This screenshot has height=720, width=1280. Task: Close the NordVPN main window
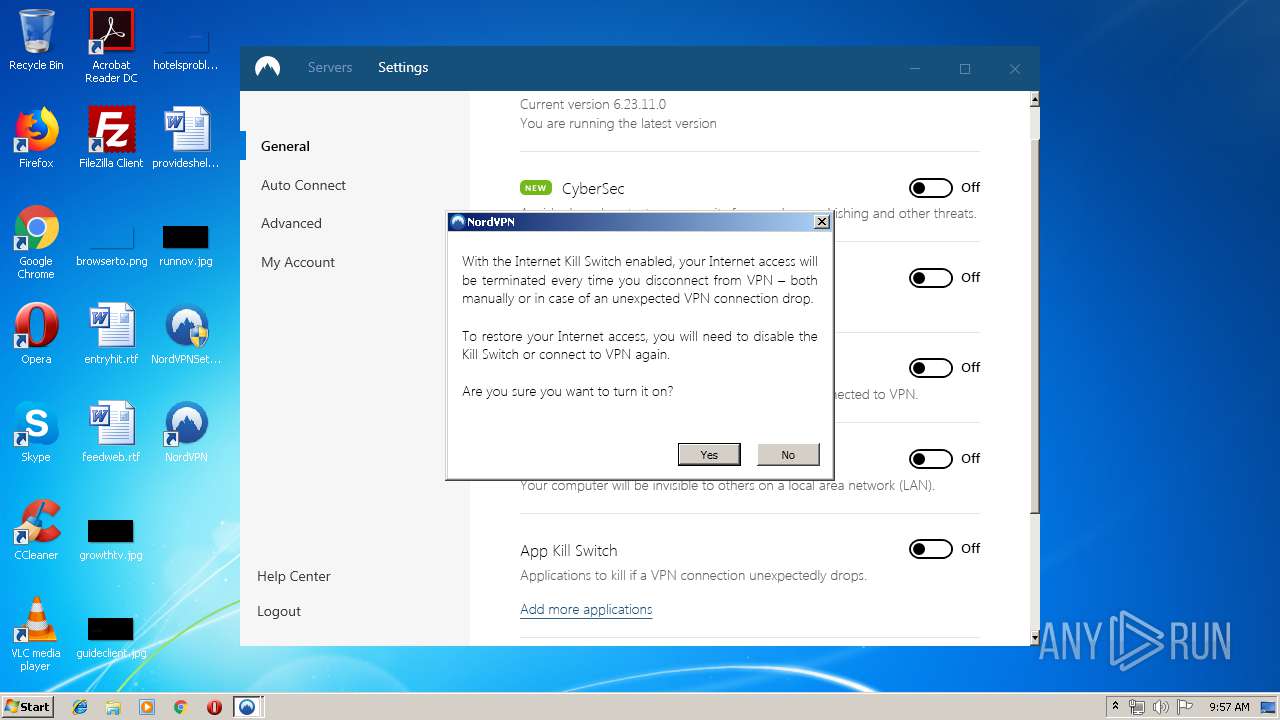click(x=1015, y=69)
